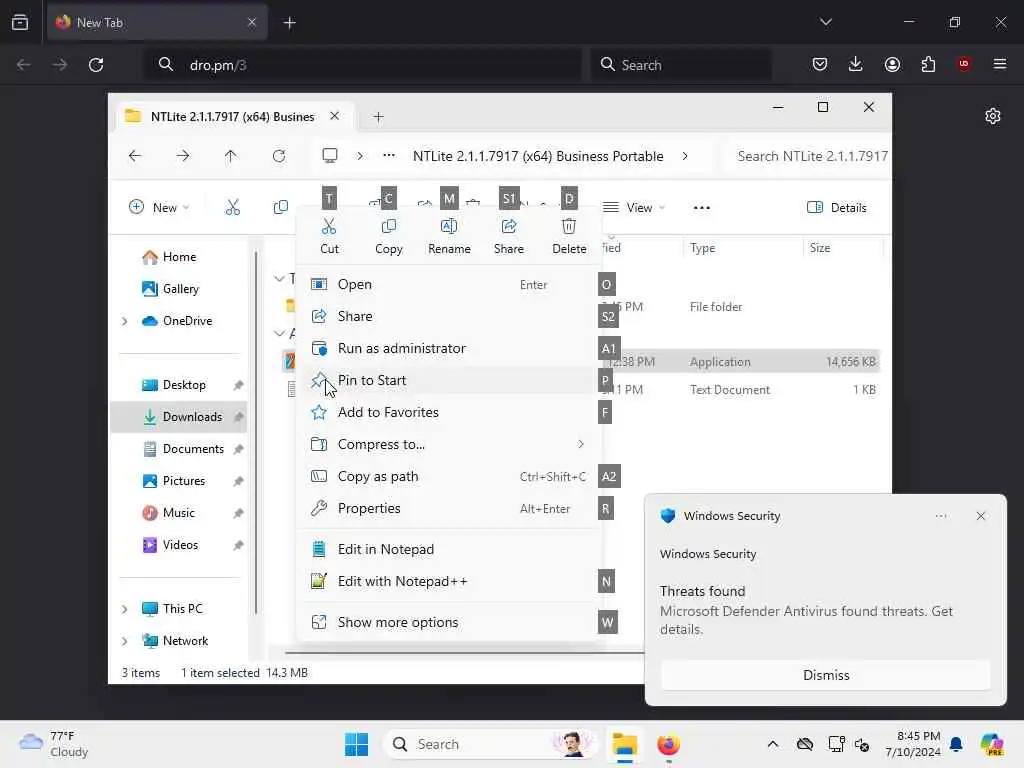Open Firefox customize new tab gear
This screenshot has height=768, width=1024.
coord(993,116)
